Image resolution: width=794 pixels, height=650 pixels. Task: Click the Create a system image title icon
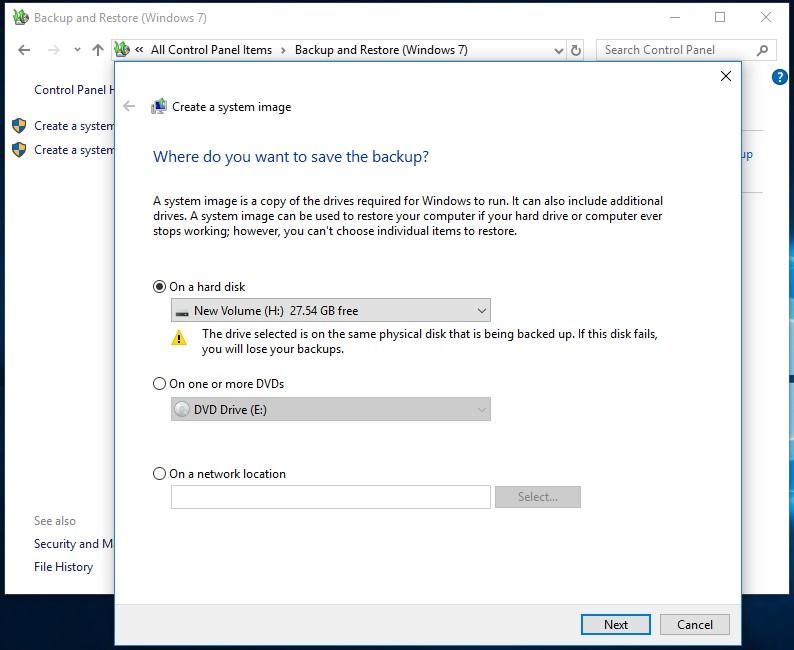(x=159, y=106)
